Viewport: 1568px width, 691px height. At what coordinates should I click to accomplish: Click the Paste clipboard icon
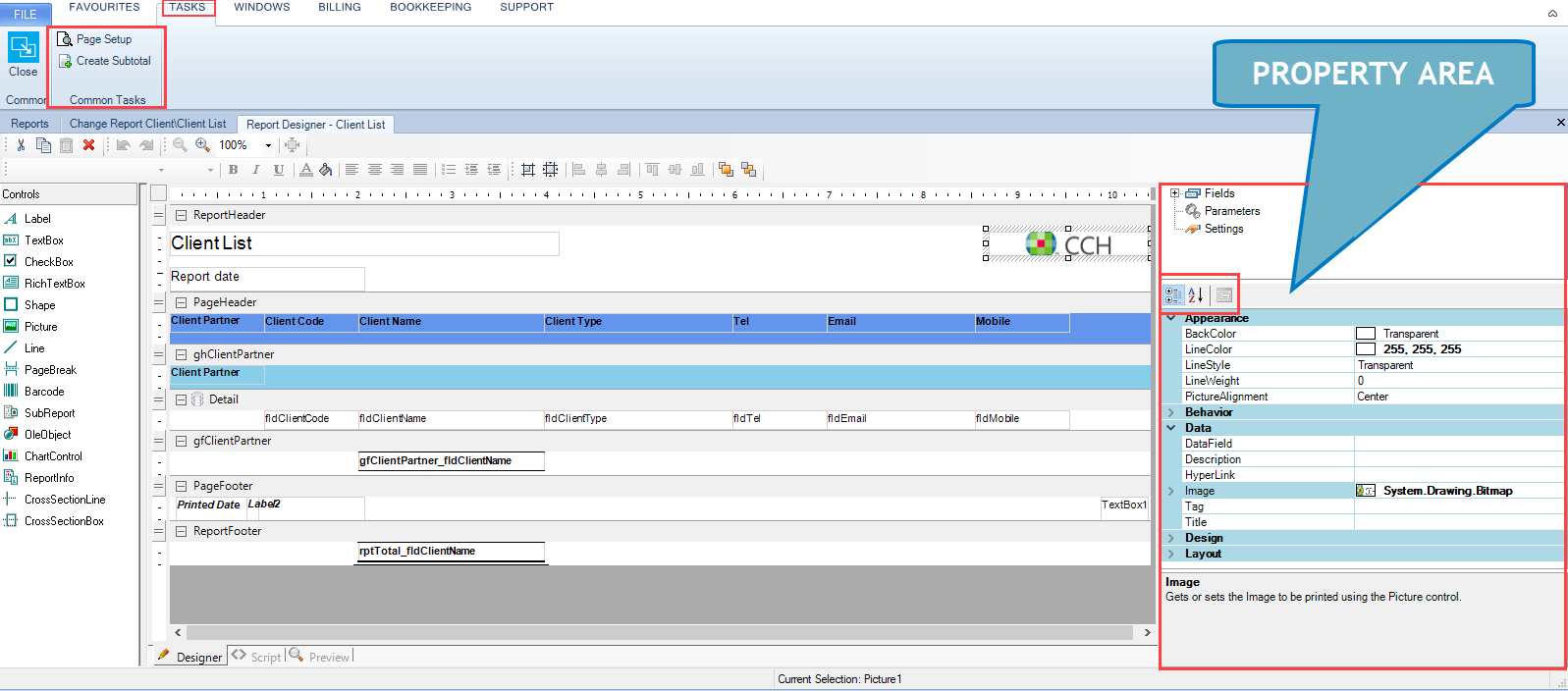66,145
